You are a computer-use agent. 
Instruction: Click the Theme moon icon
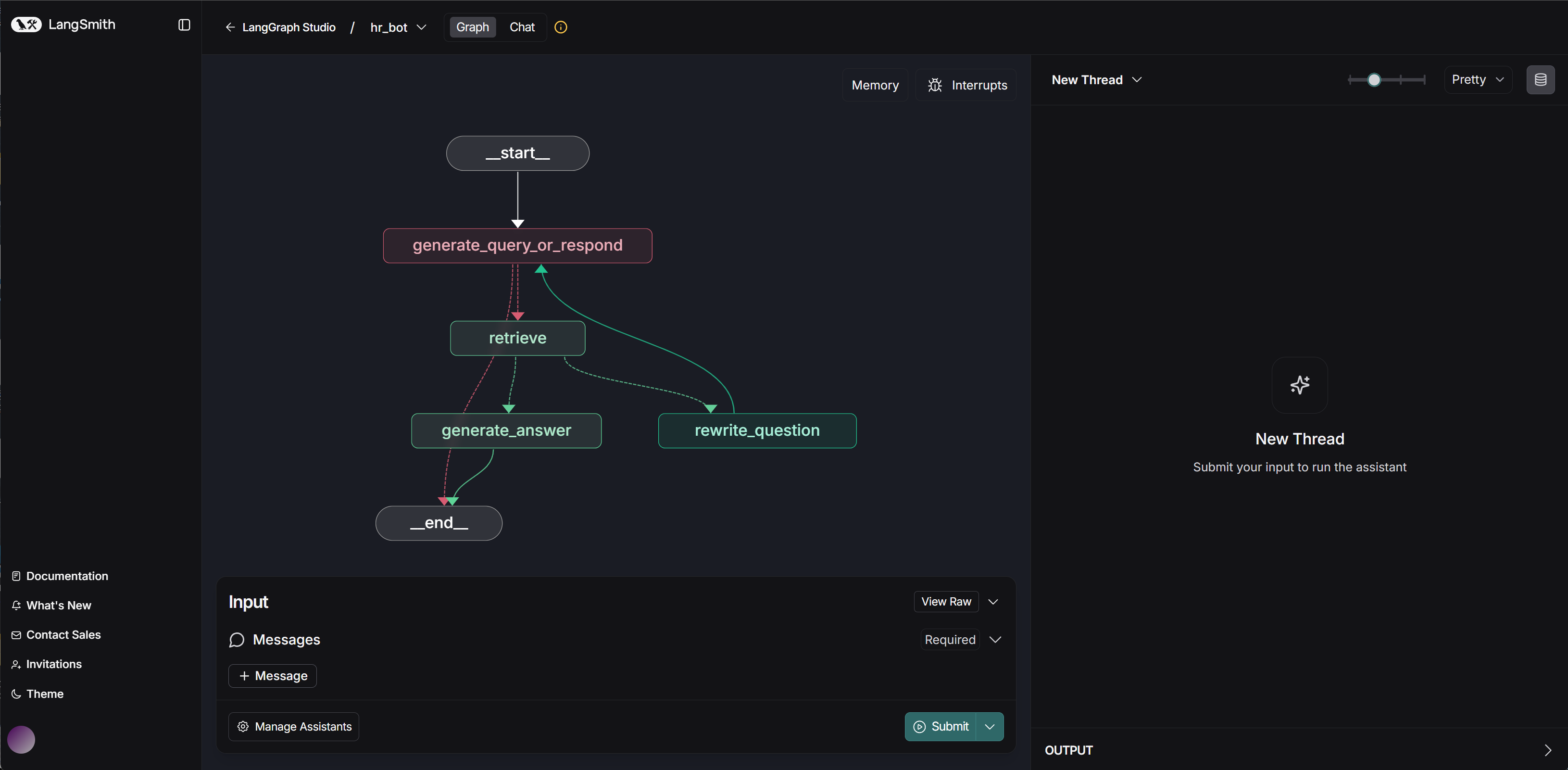coord(16,694)
